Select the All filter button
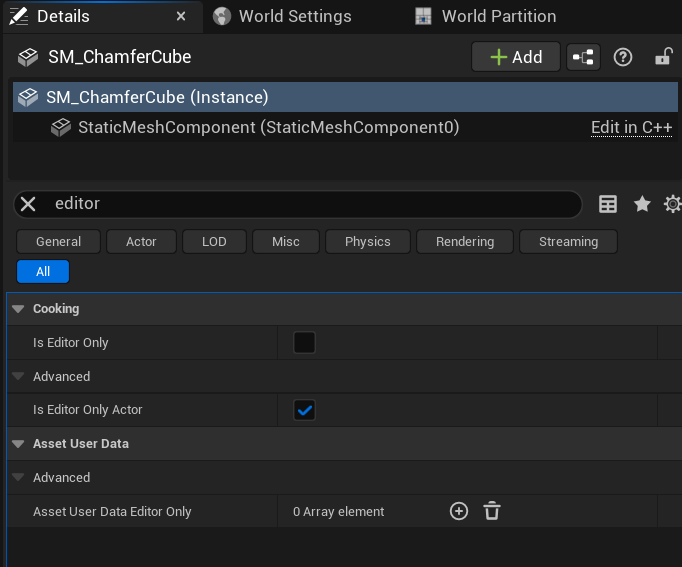 (43, 271)
